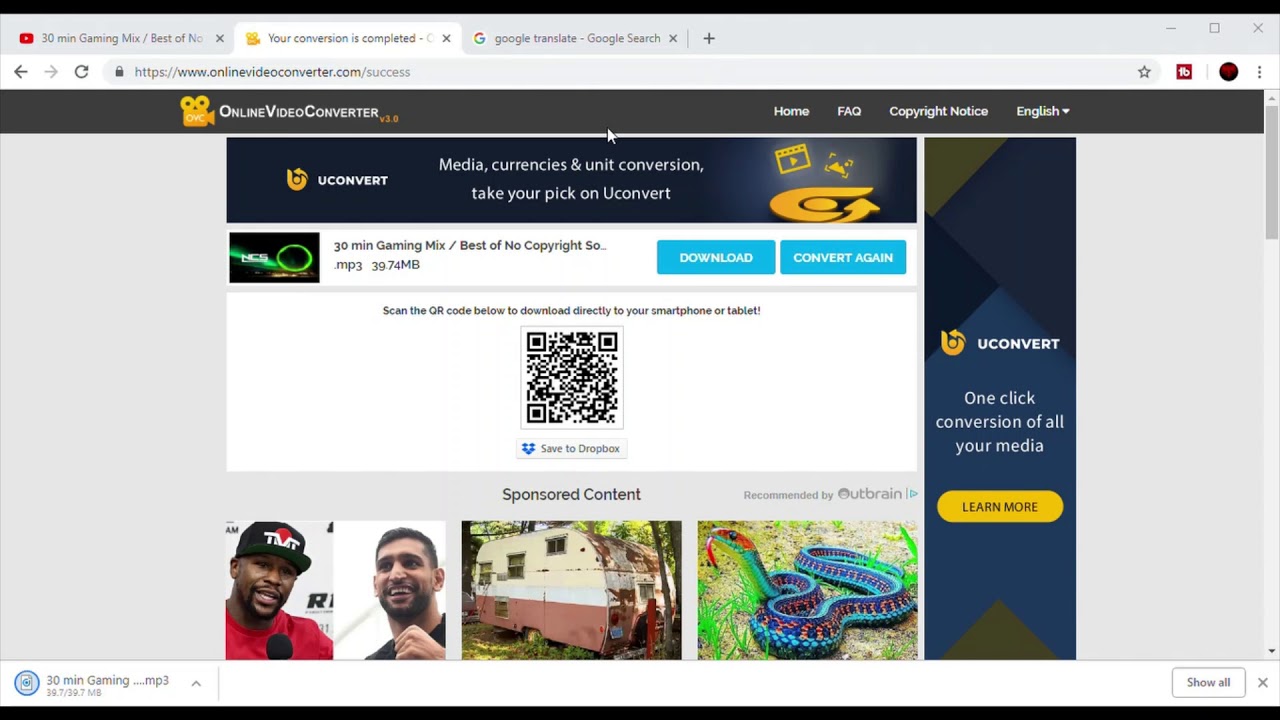The image size is (1280, 720).
Task: Click 'Scan the QR code below' text
Action: click(571, 311)
